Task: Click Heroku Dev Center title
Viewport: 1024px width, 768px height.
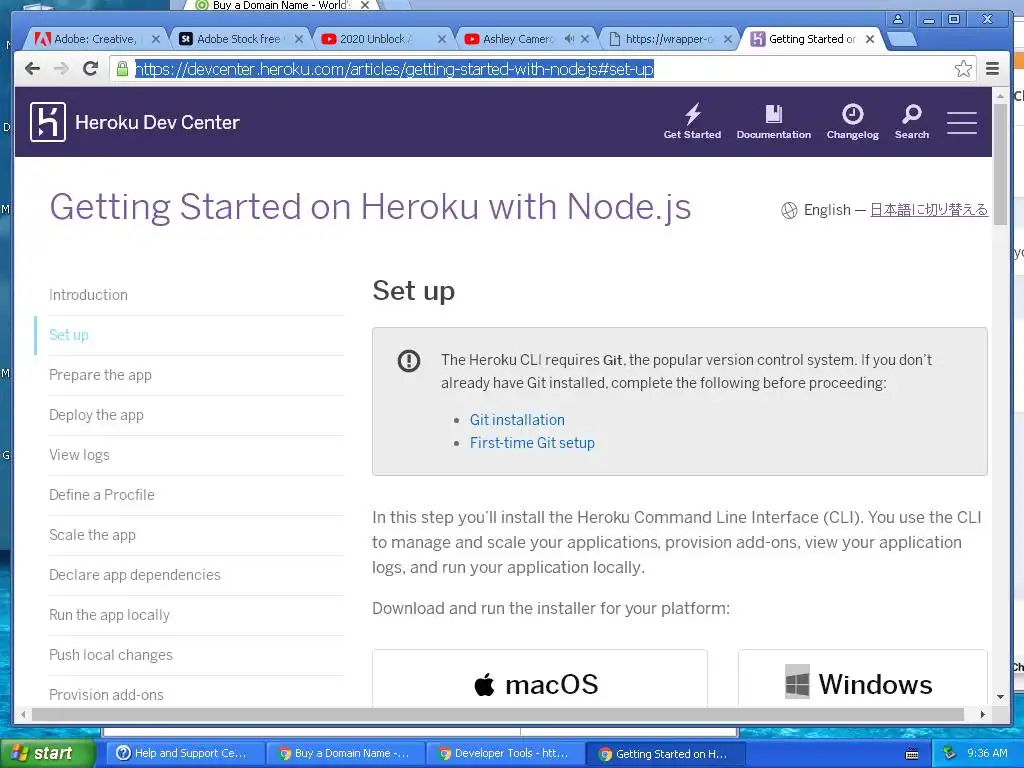Action: [x=157, y=122]
